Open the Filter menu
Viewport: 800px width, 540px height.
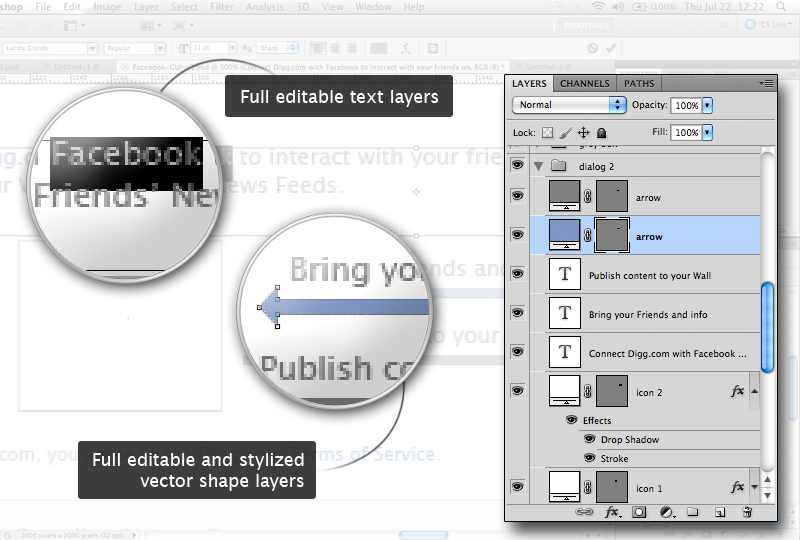[x=222, y=7]
